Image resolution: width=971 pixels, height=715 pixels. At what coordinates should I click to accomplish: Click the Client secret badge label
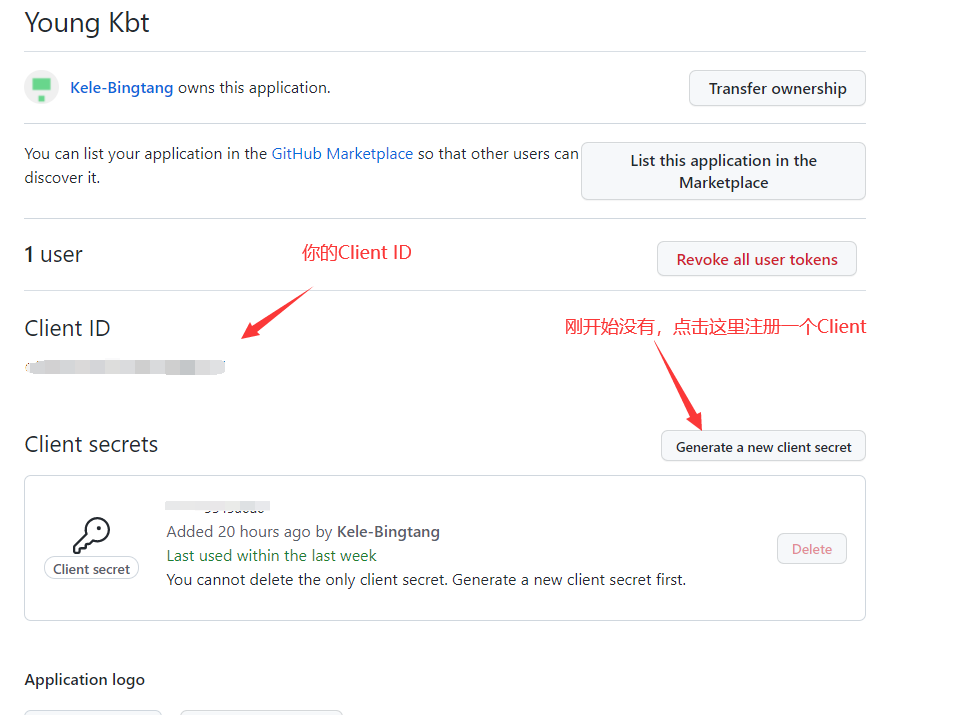(91, 569)
